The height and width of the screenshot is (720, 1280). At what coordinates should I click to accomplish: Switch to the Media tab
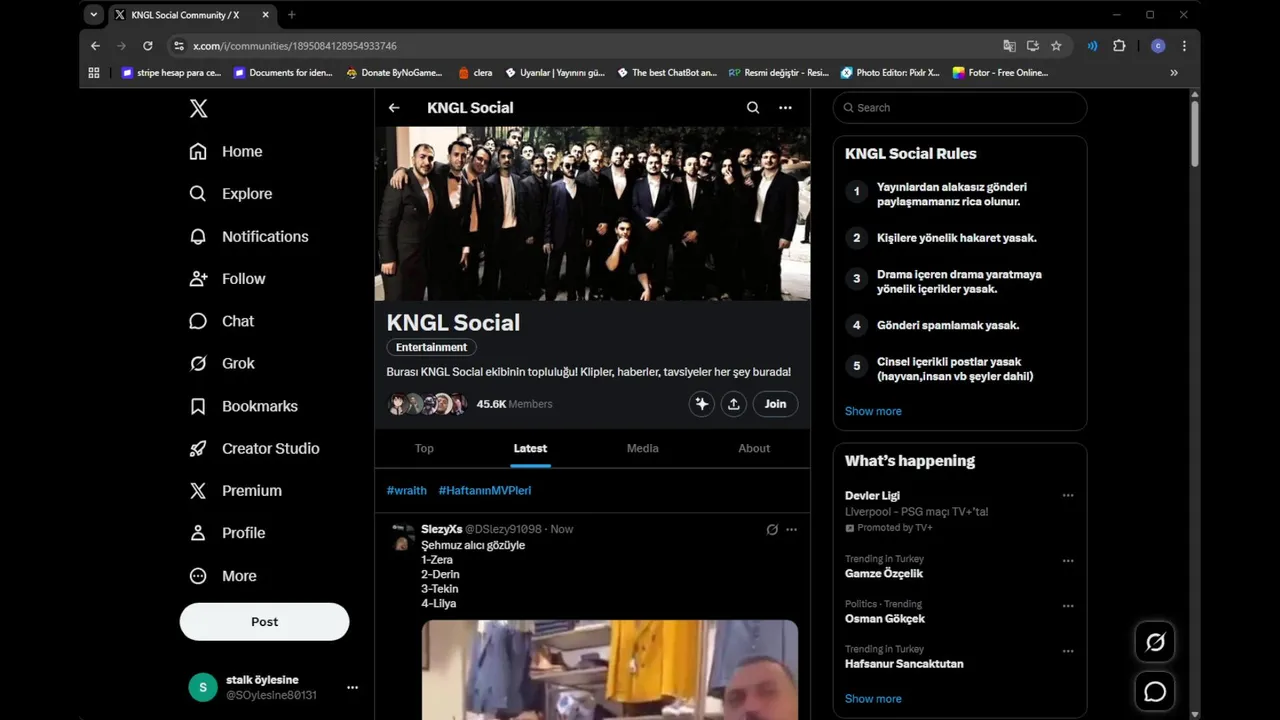[x=642, y=448]
